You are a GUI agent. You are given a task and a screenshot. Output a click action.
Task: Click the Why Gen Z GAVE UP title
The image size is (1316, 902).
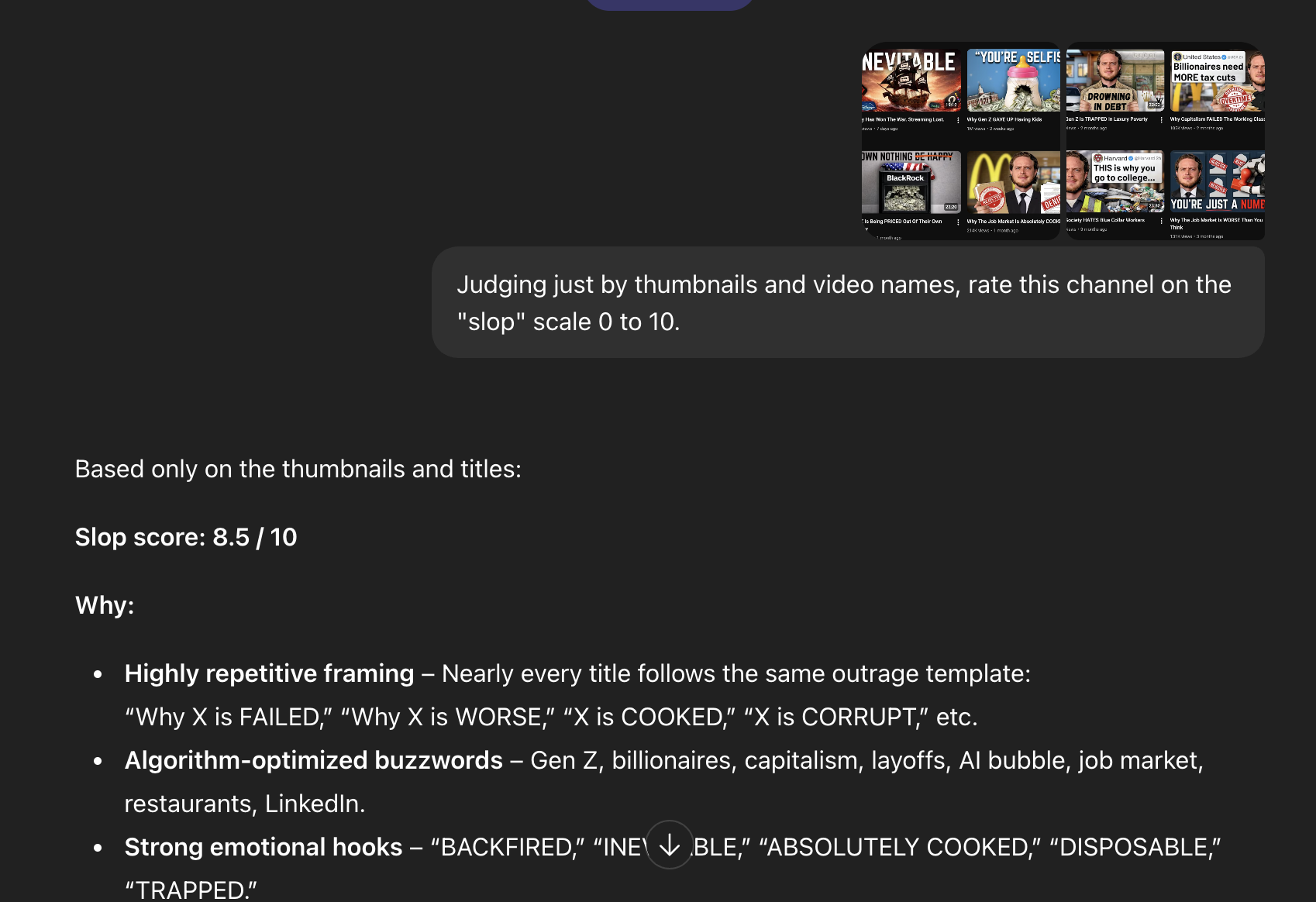coord(1004,119)
